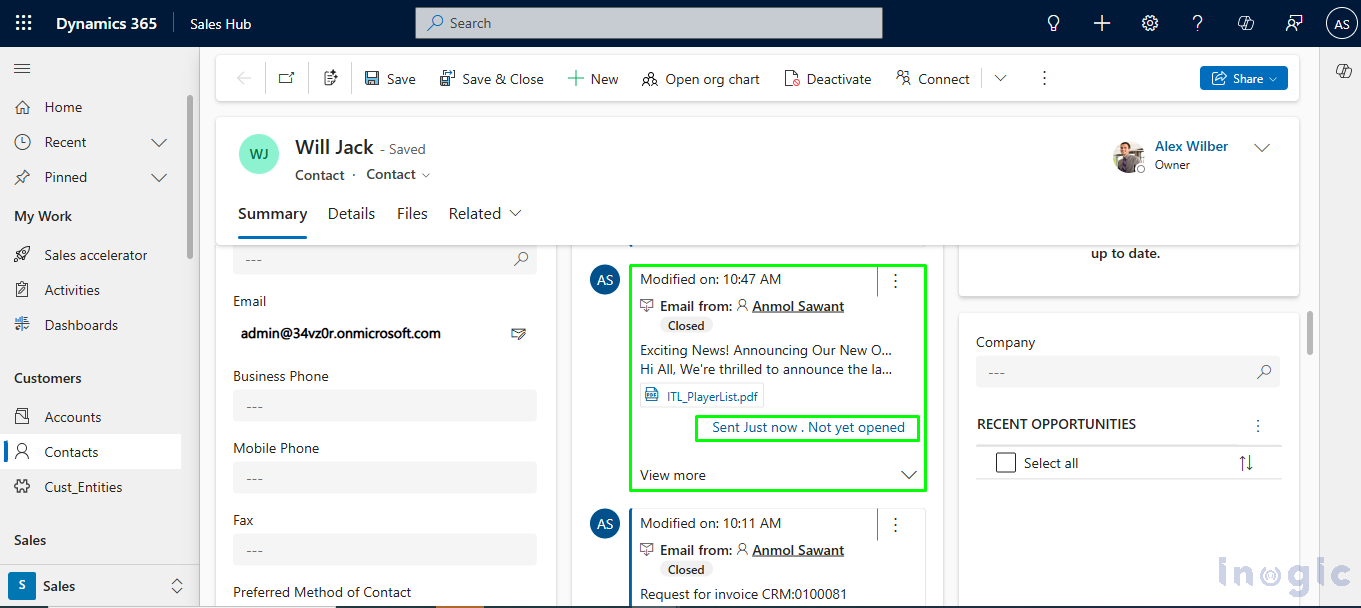Expand the Pinned section
The image size is (1361, 608).
[158, 177]
